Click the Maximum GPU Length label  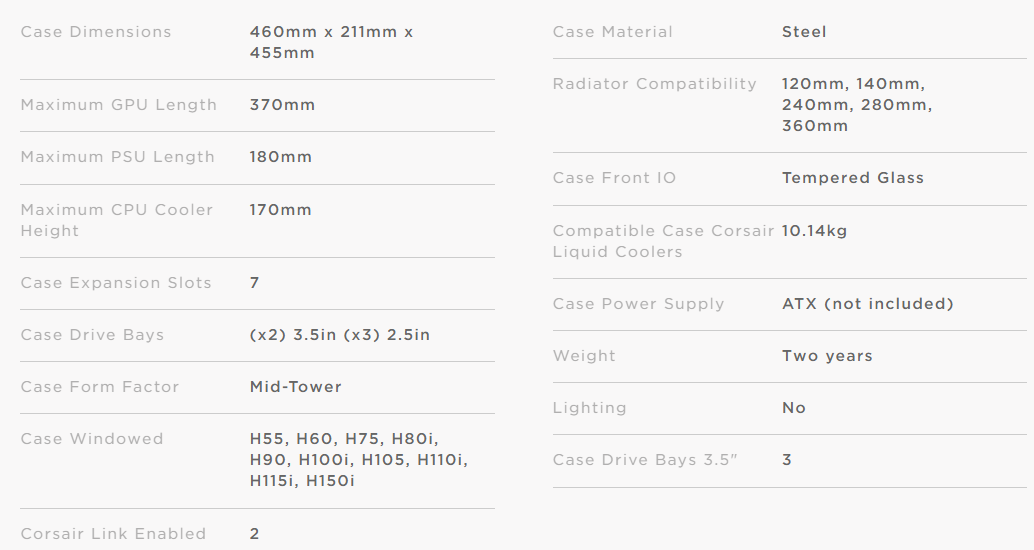118,105
